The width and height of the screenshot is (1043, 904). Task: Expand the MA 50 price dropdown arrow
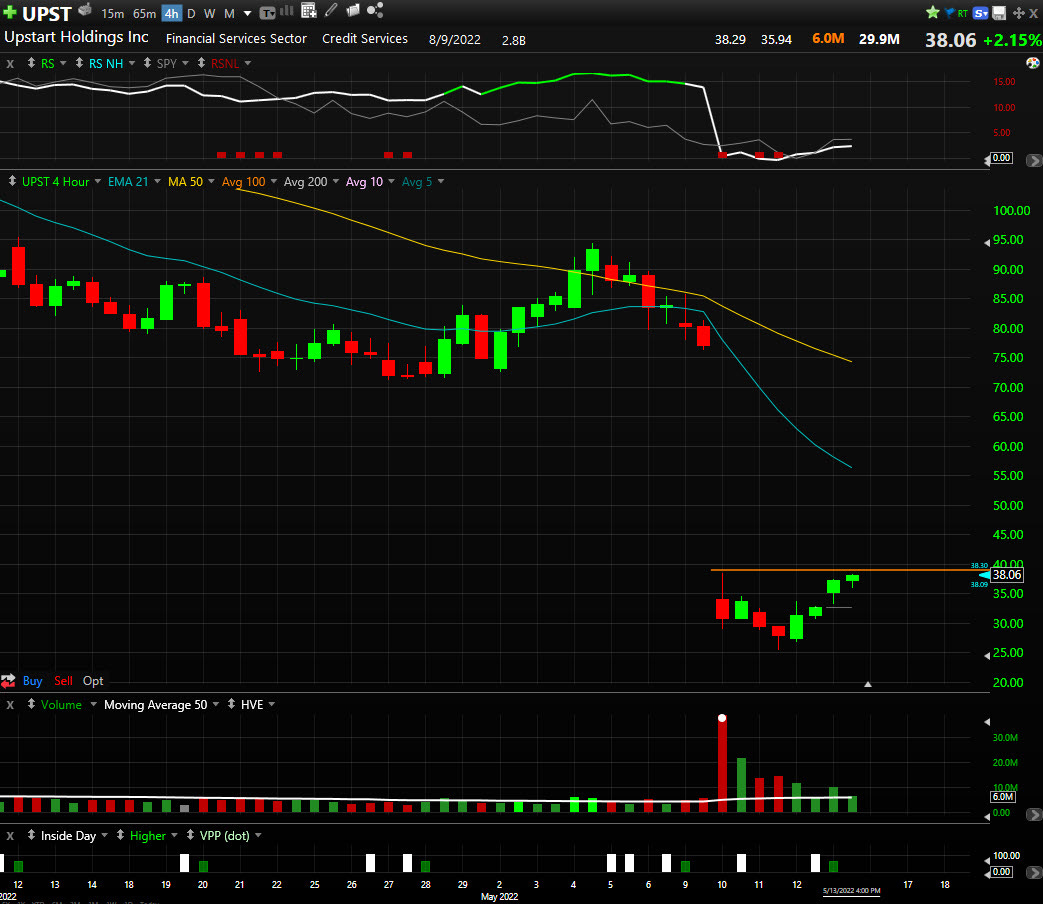(x=211, y=181)
